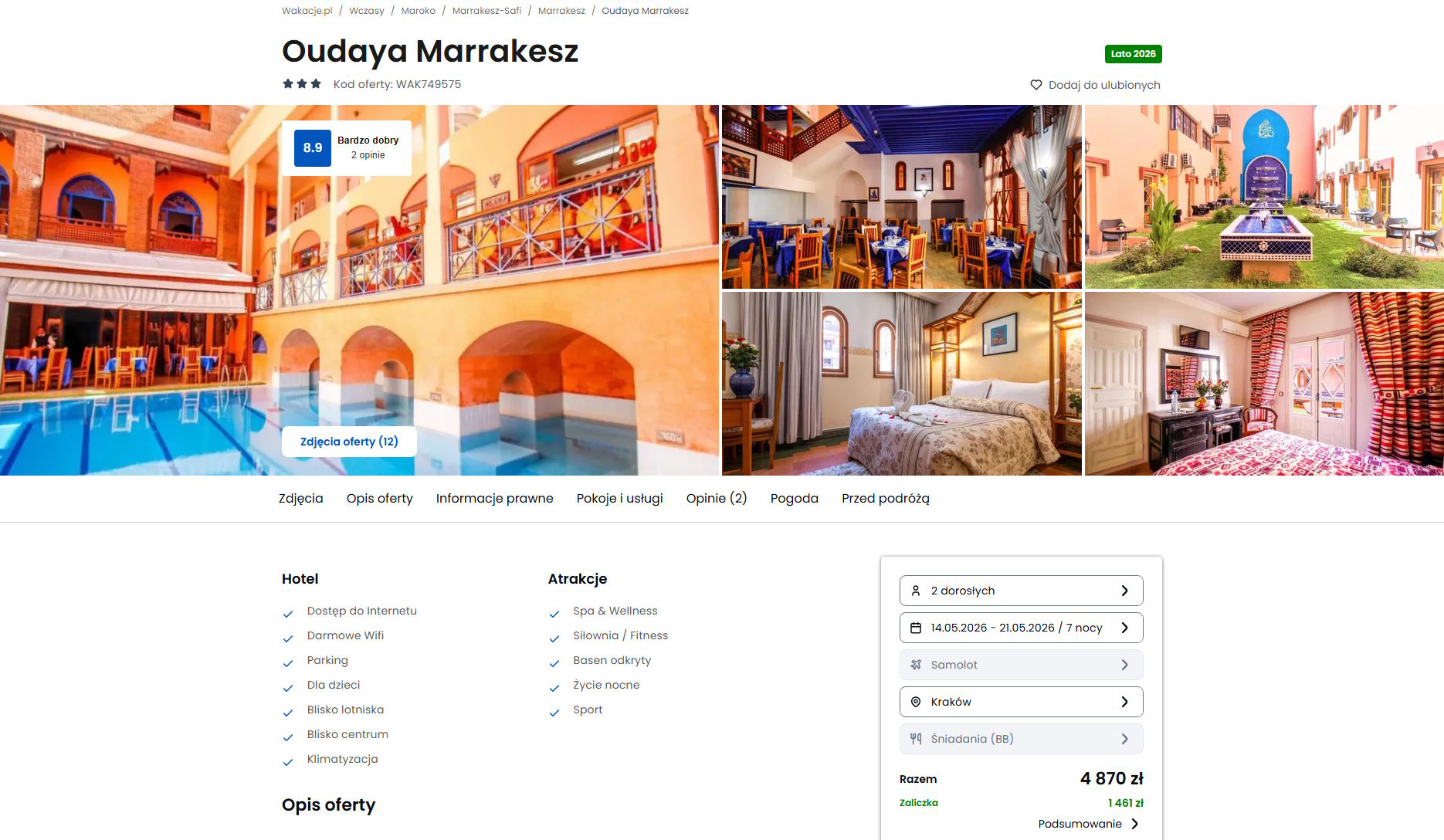Screen dimensions: 1444x840
Task: Follow the Maroko breadcrumb link
Action: tap(418, 11)
